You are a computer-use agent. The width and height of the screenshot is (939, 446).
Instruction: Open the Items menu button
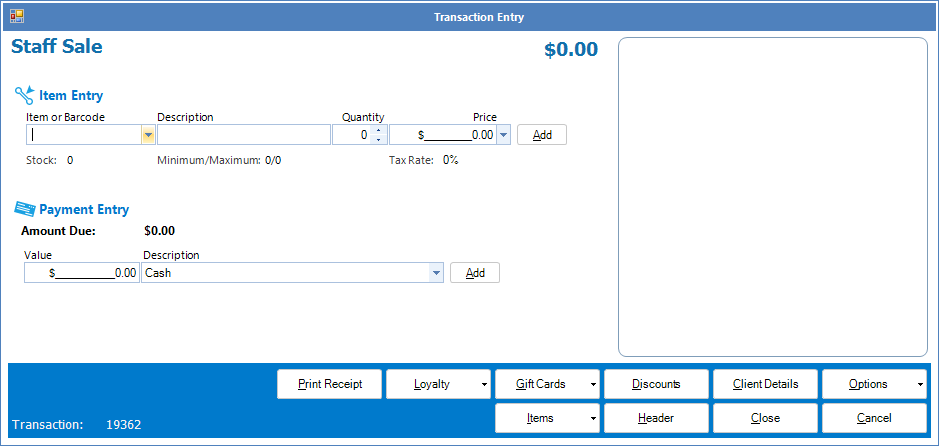point(547,418)
